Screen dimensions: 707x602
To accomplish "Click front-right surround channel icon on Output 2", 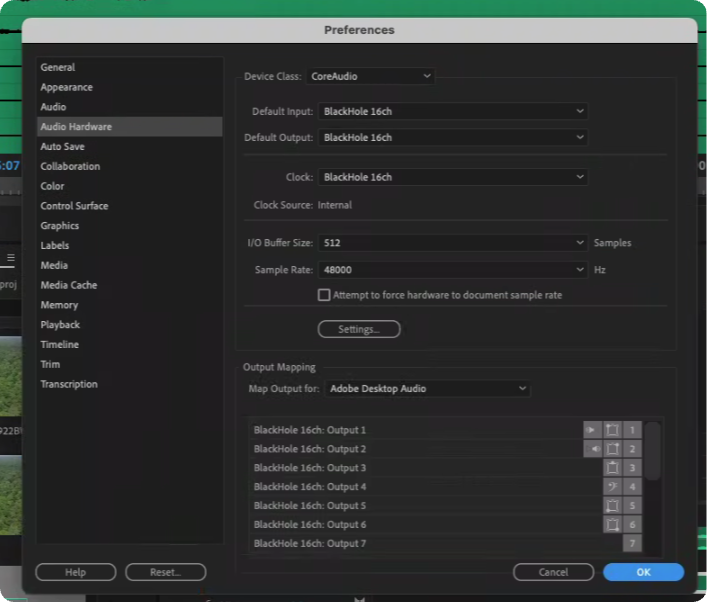I will pyautogui.click(x=612, y=449).
